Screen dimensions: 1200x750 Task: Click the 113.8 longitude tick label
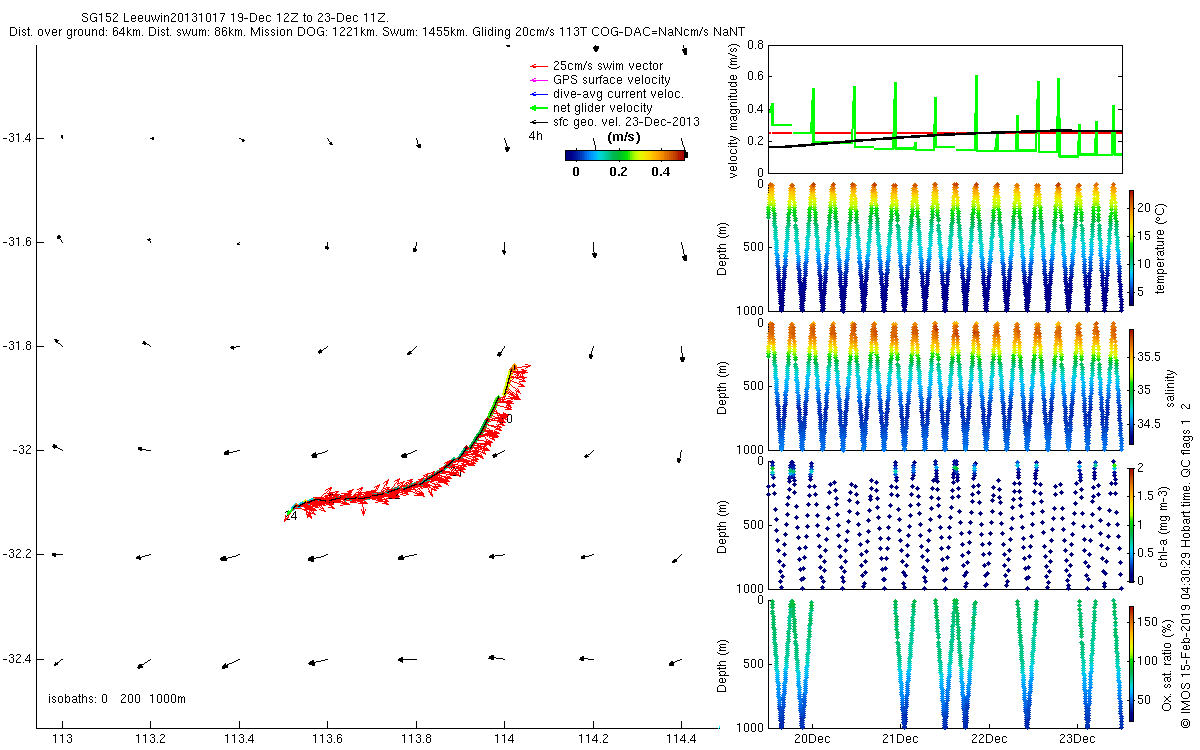pos(416,739)
